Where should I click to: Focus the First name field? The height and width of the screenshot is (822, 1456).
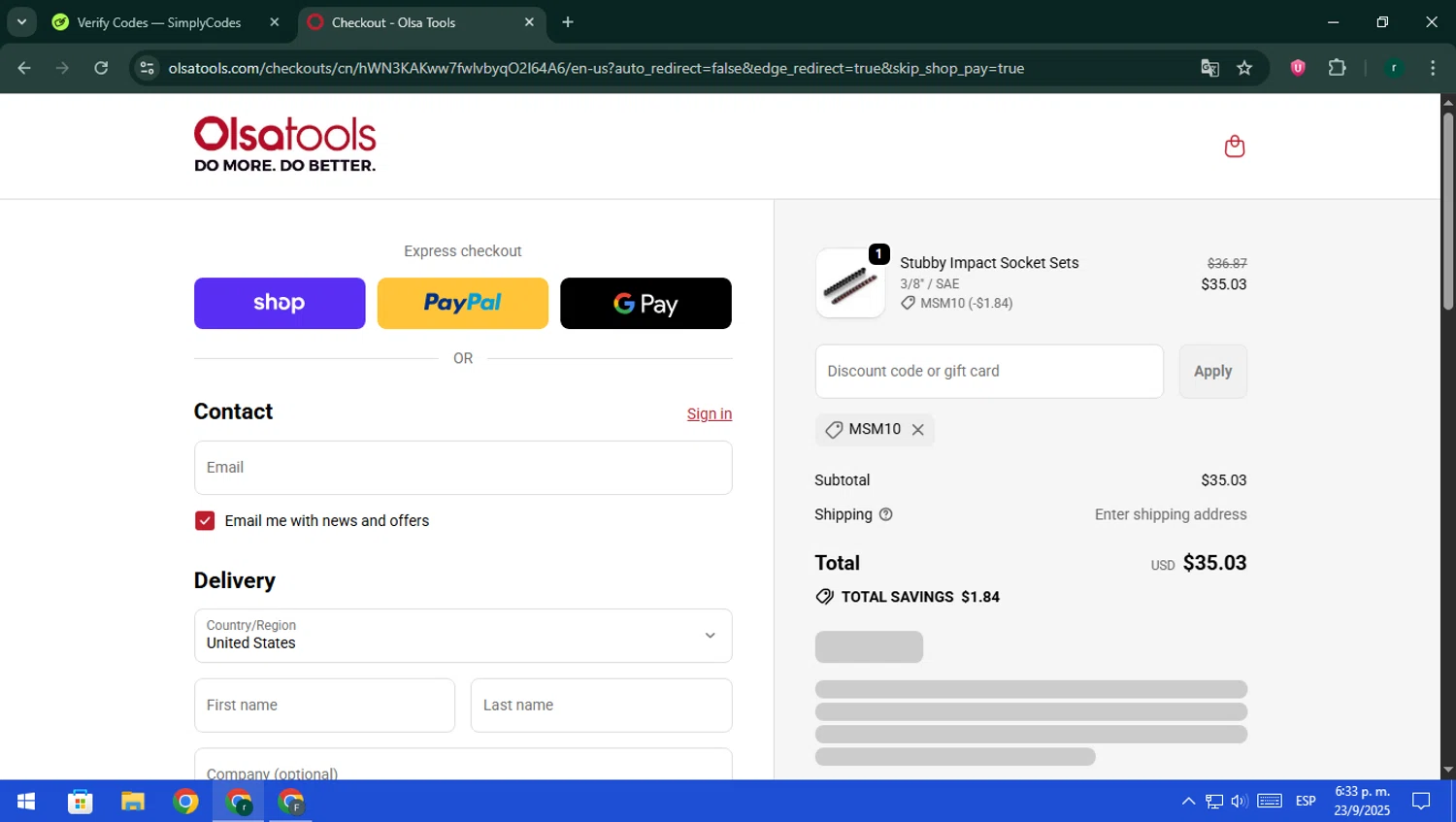324,706
